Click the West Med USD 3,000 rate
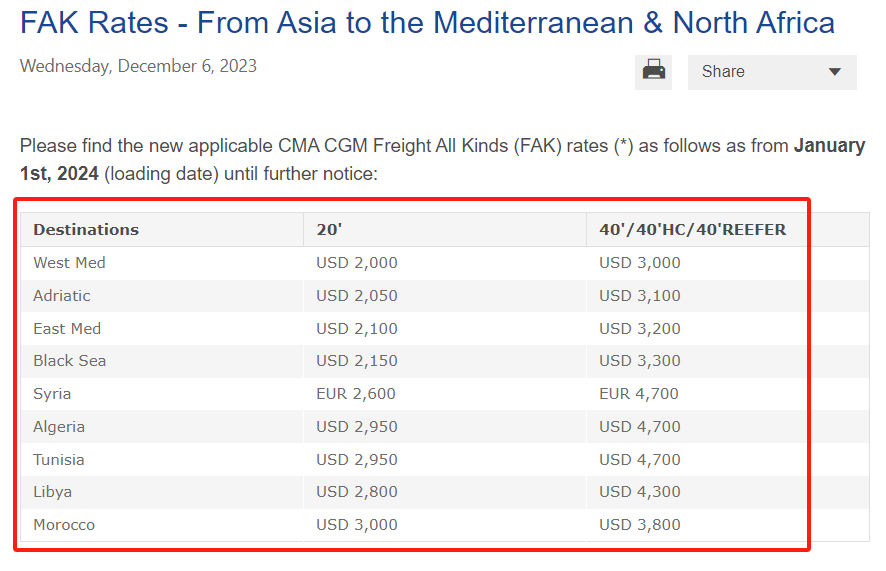This screenshot has height=571, width=886. point(639,263)
